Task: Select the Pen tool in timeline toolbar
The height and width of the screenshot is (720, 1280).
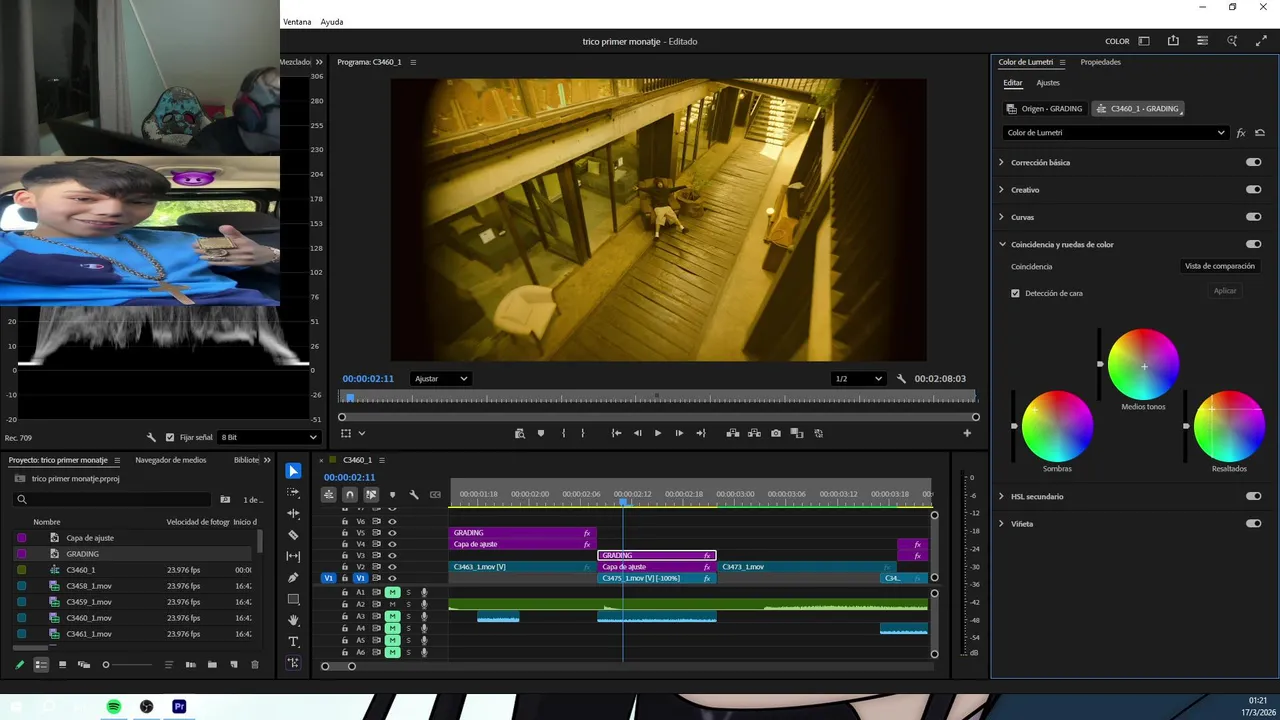Action: (x=293, y=577)
